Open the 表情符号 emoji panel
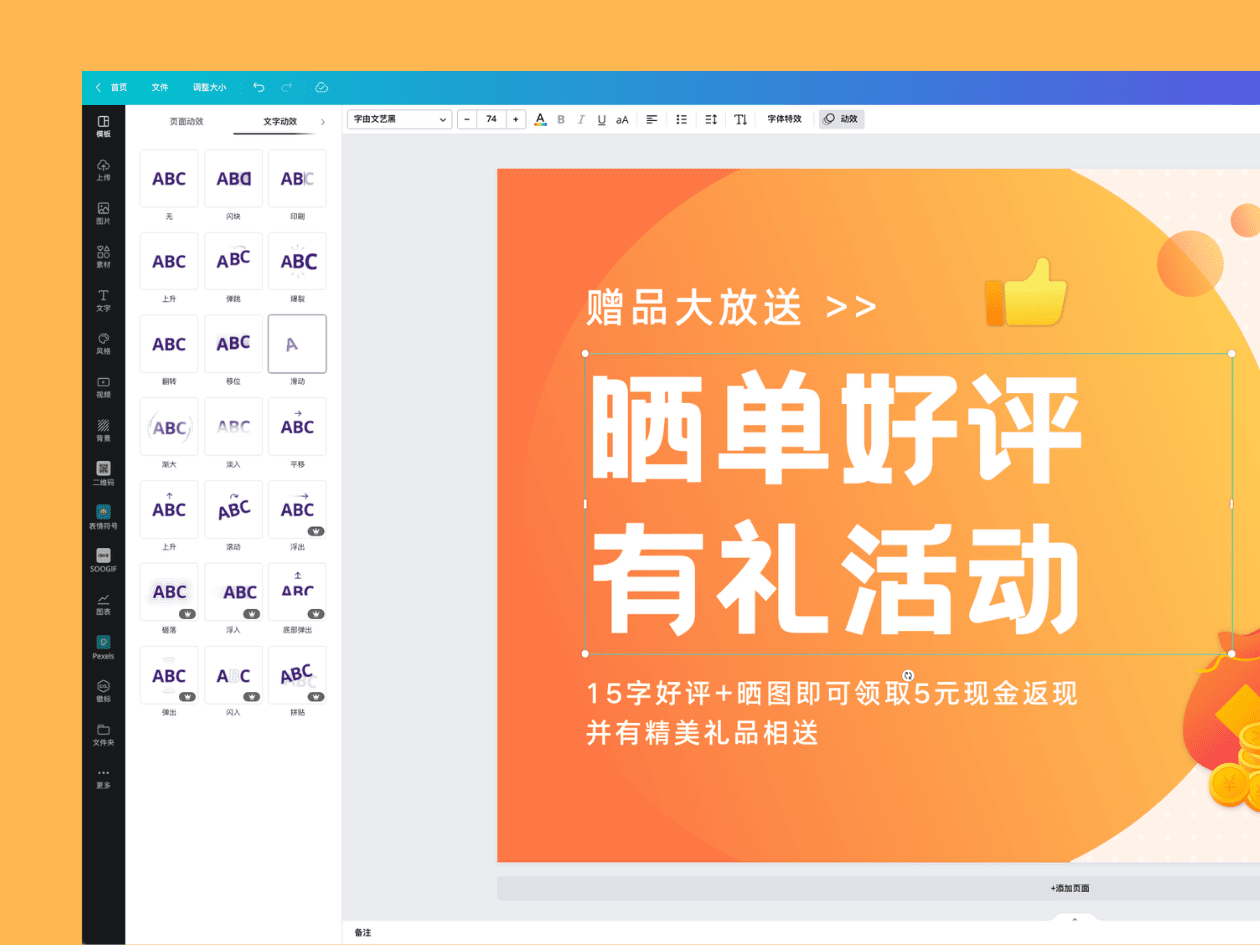Screen dimensions: 1260x945 pos(103,517)
